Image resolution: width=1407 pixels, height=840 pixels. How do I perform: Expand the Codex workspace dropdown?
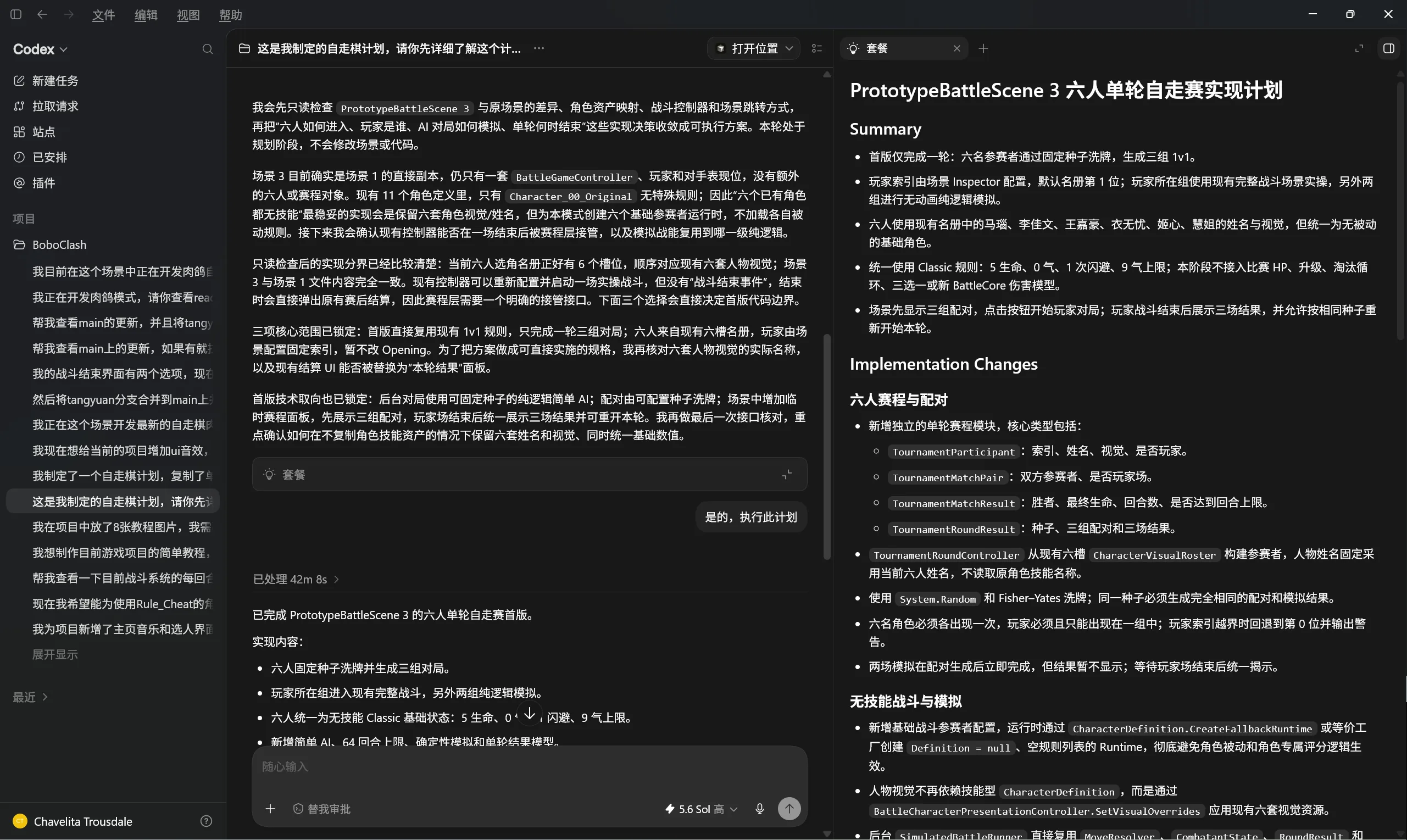40,49
